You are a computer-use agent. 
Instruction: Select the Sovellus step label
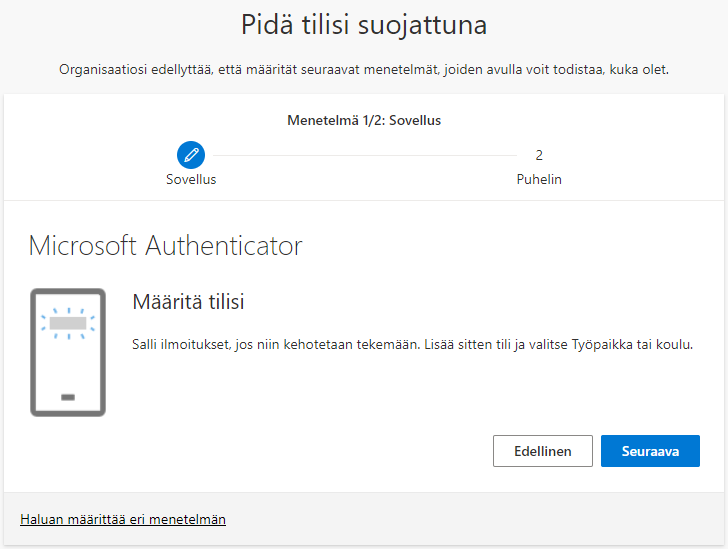191,180
